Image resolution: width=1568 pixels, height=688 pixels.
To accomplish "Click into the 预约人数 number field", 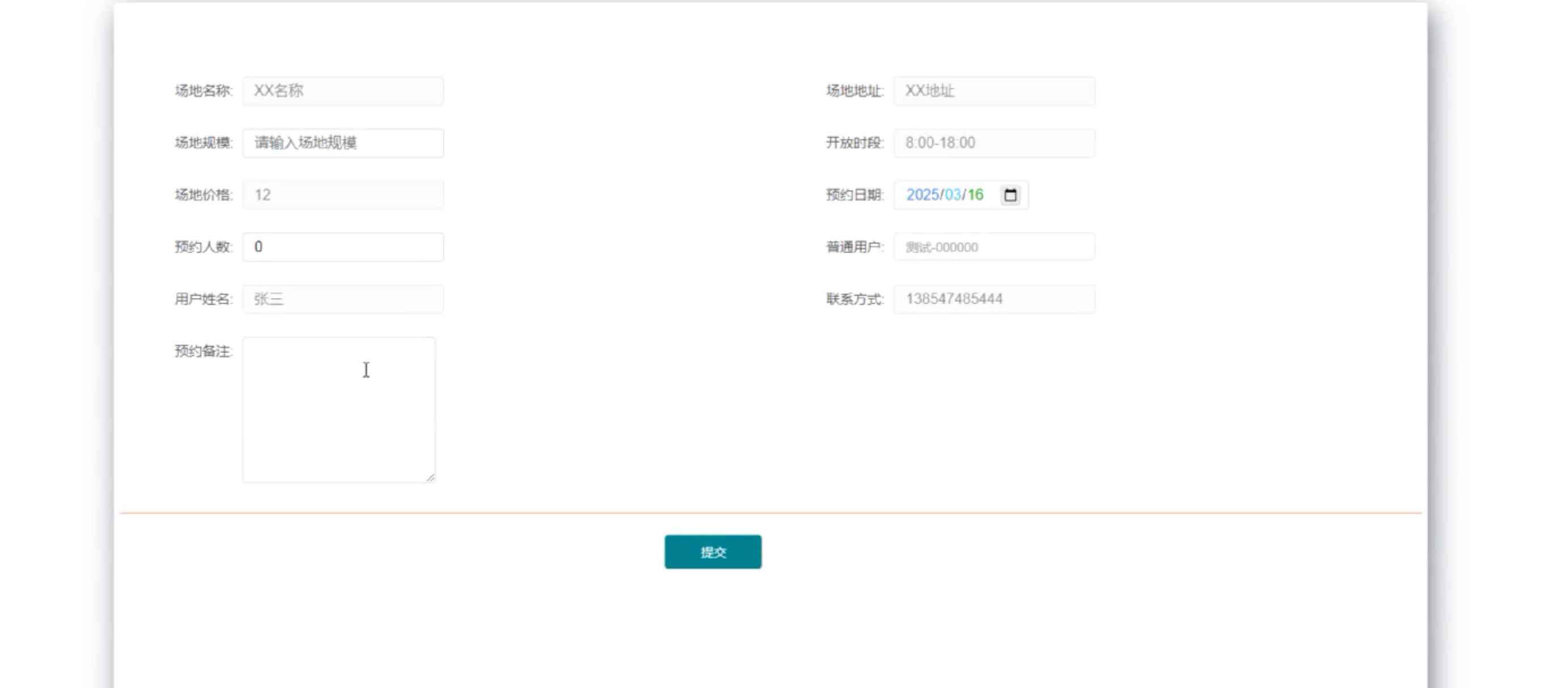I will point(343,247).
